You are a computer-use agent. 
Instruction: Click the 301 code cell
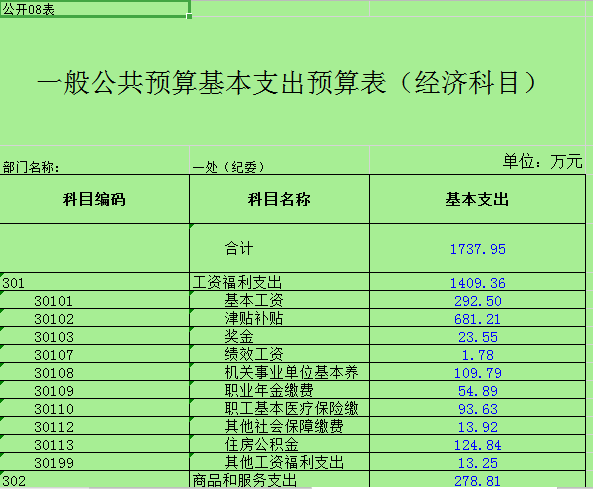pyautogui.click(x=95, y=282)
